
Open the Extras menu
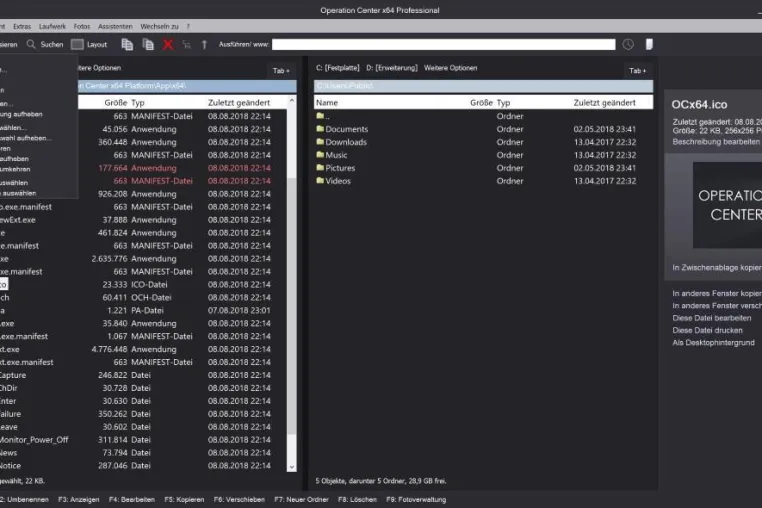click(x=22, y=26)
